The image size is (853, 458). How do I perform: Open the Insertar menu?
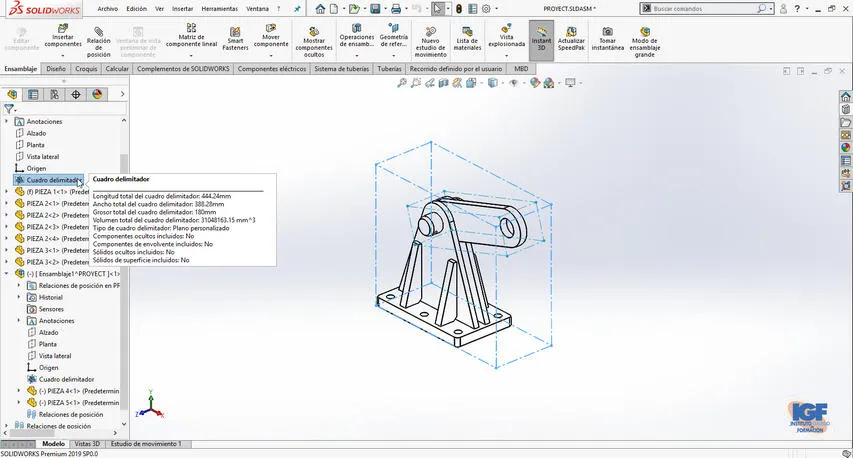pos(182,9)
